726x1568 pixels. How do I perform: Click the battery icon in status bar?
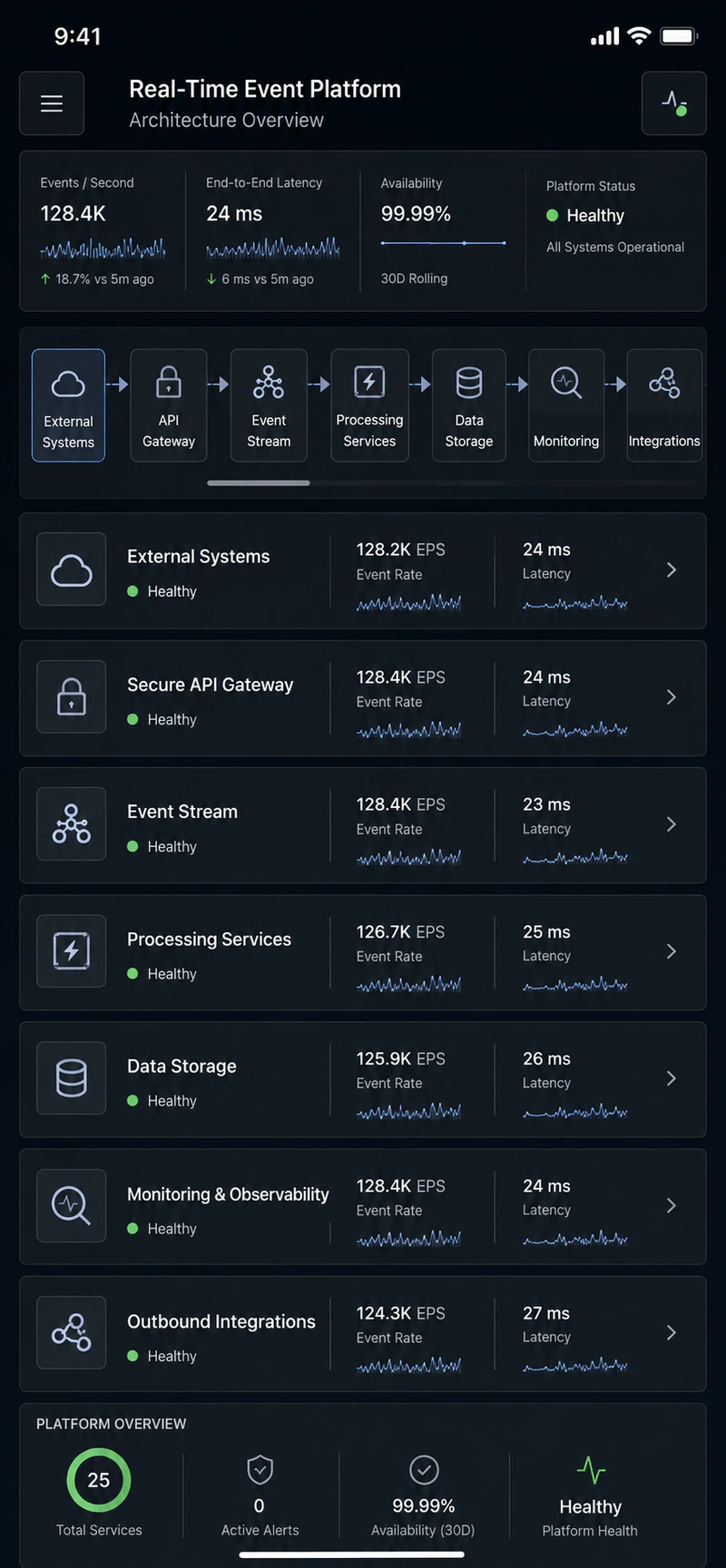(679, 36)
